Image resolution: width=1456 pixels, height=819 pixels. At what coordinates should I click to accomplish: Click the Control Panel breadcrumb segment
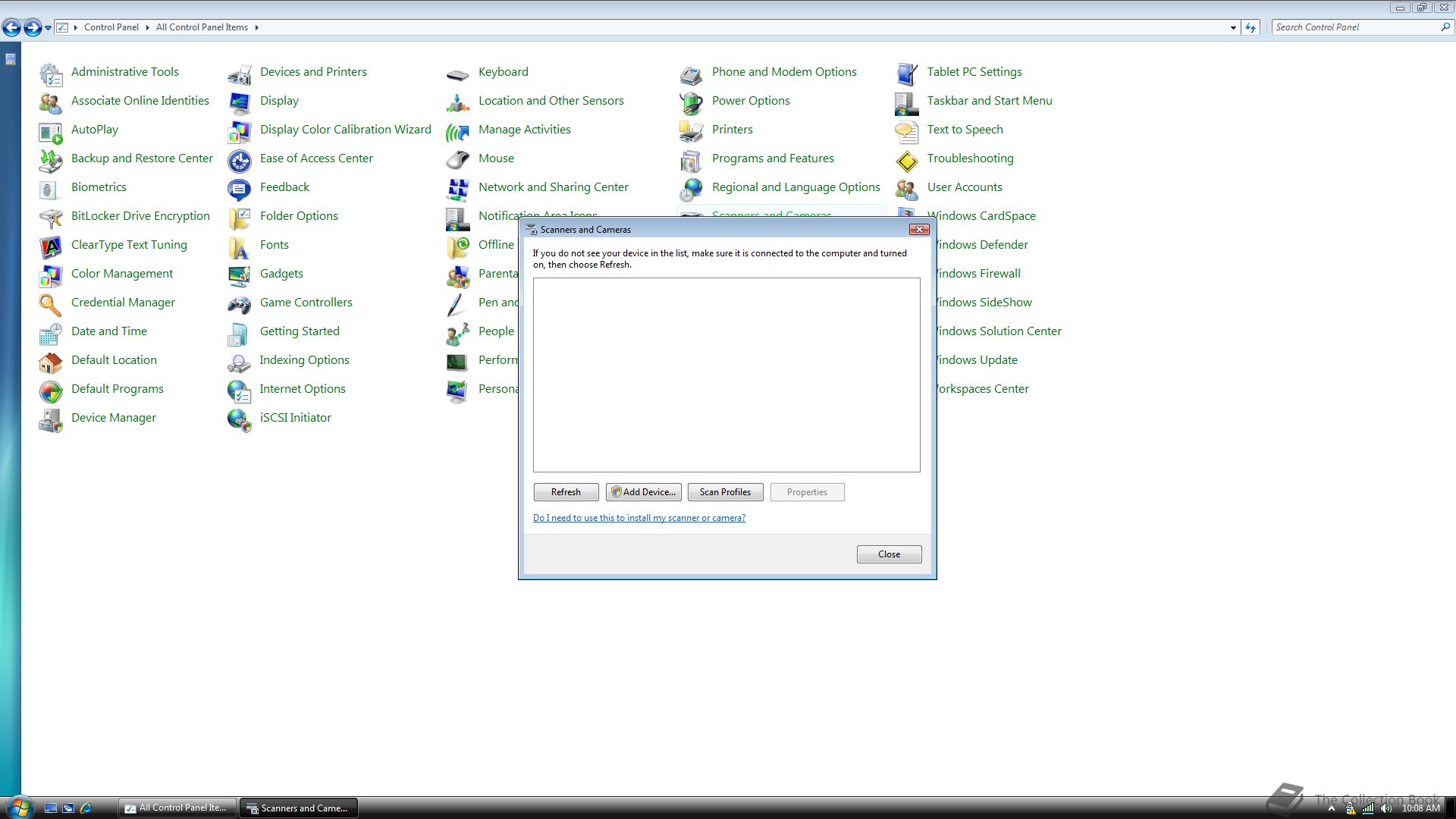point(111,27)
